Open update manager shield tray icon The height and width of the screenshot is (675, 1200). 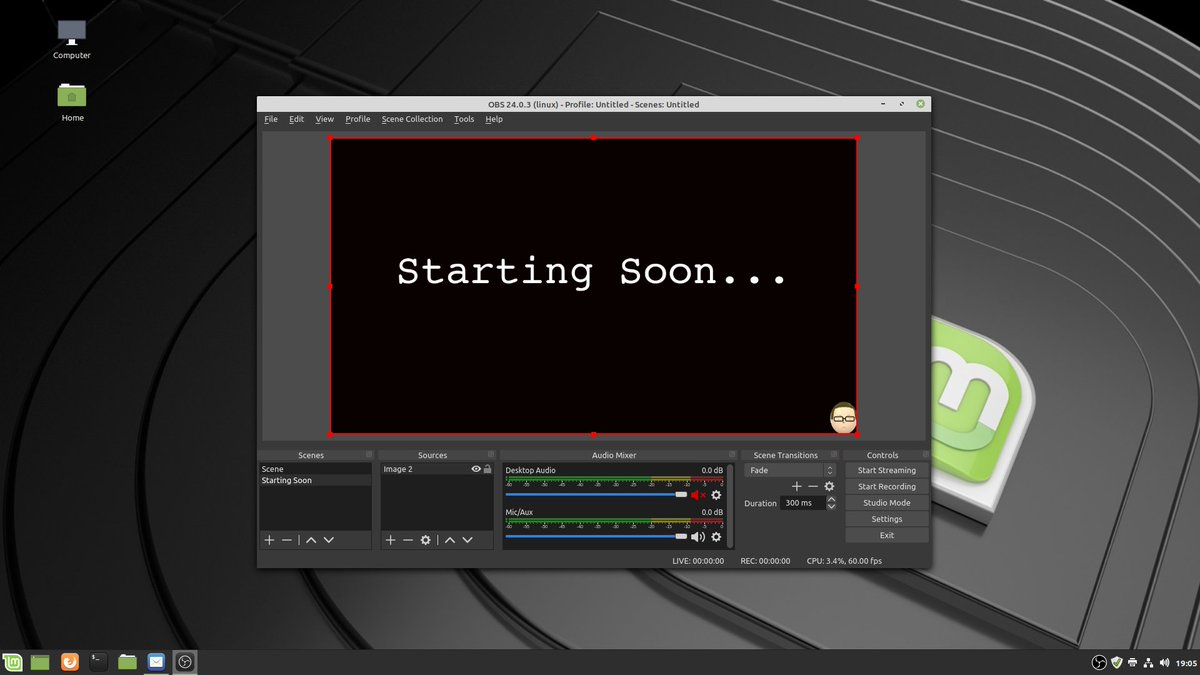[1116, 662]
